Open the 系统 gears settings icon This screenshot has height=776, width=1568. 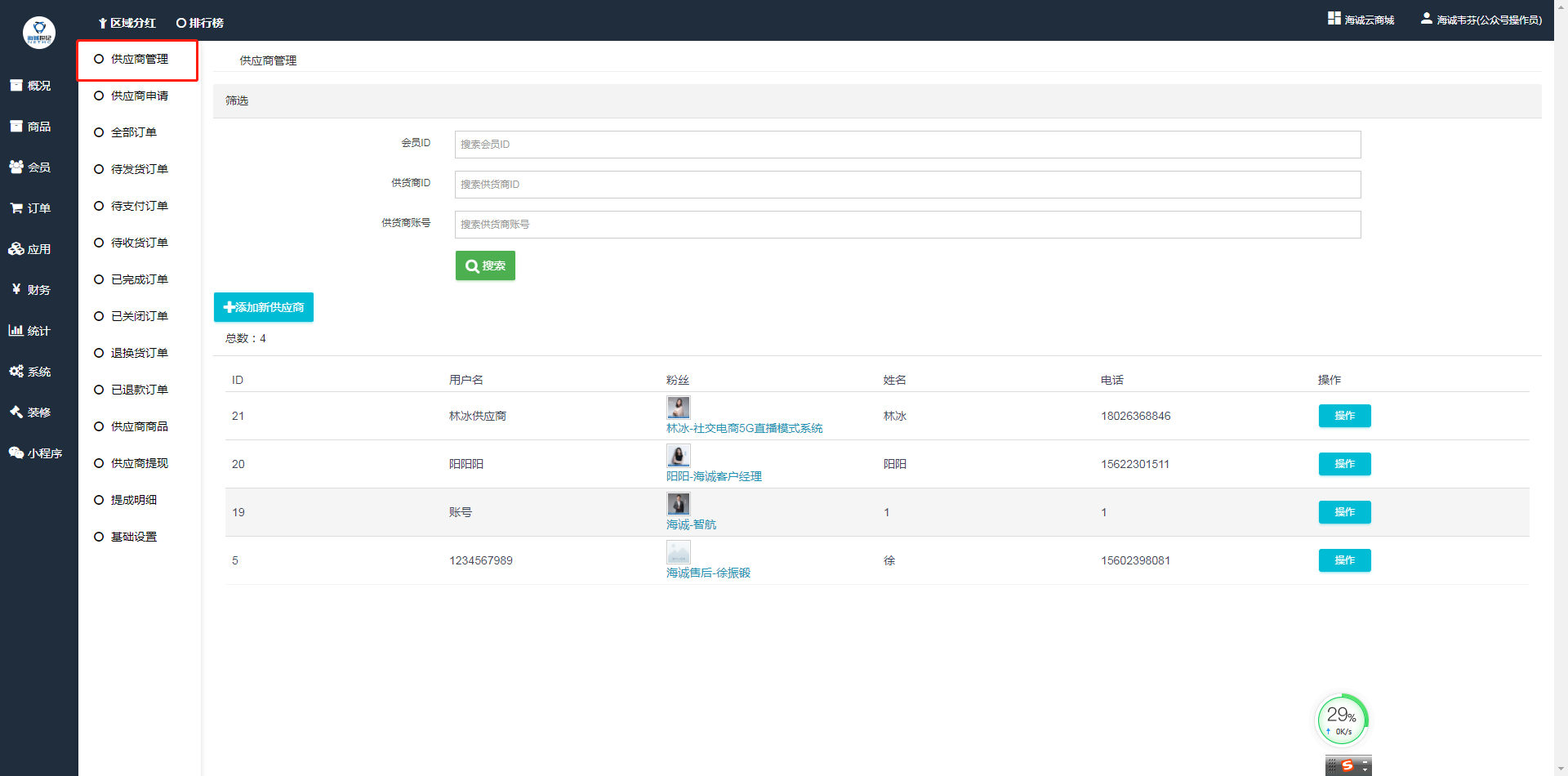16,372
